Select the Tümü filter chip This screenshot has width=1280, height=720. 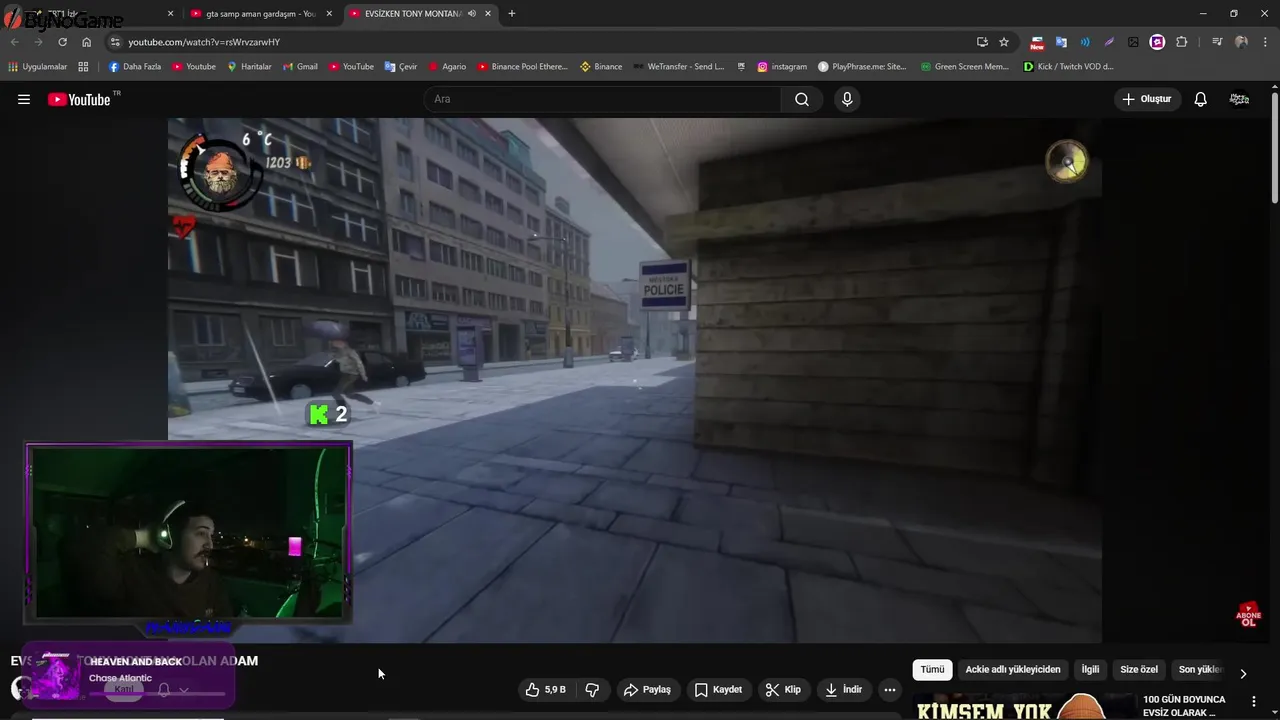[x=932, y=670]
